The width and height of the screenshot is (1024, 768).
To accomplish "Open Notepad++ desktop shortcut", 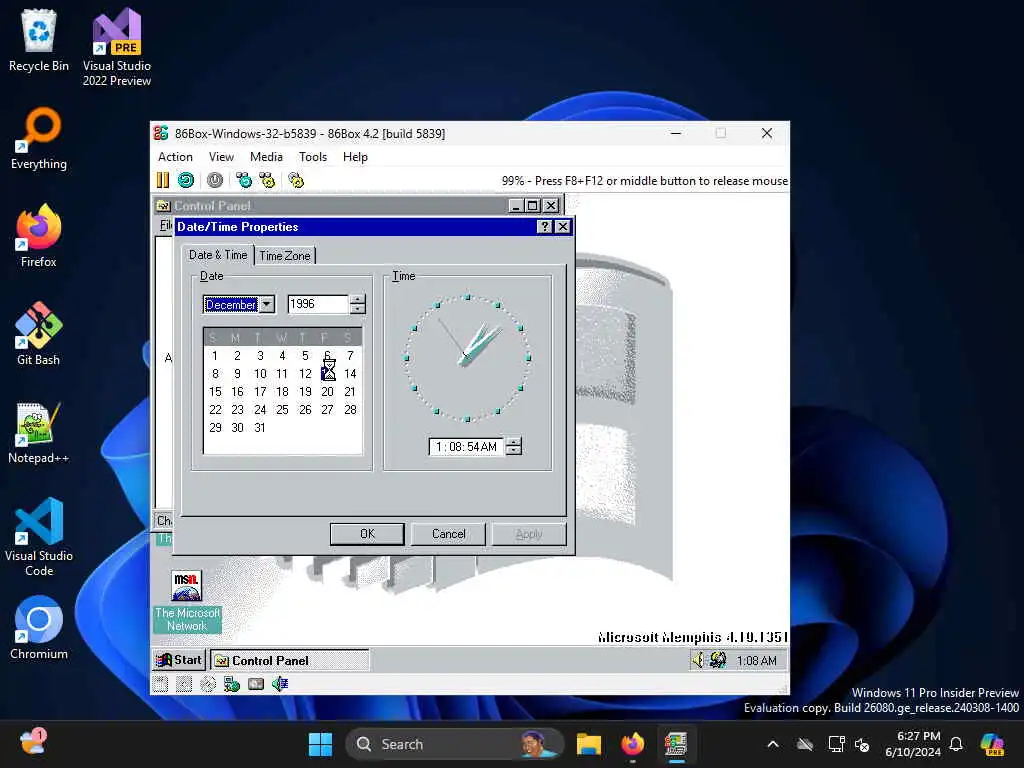I will click(39, 432).
